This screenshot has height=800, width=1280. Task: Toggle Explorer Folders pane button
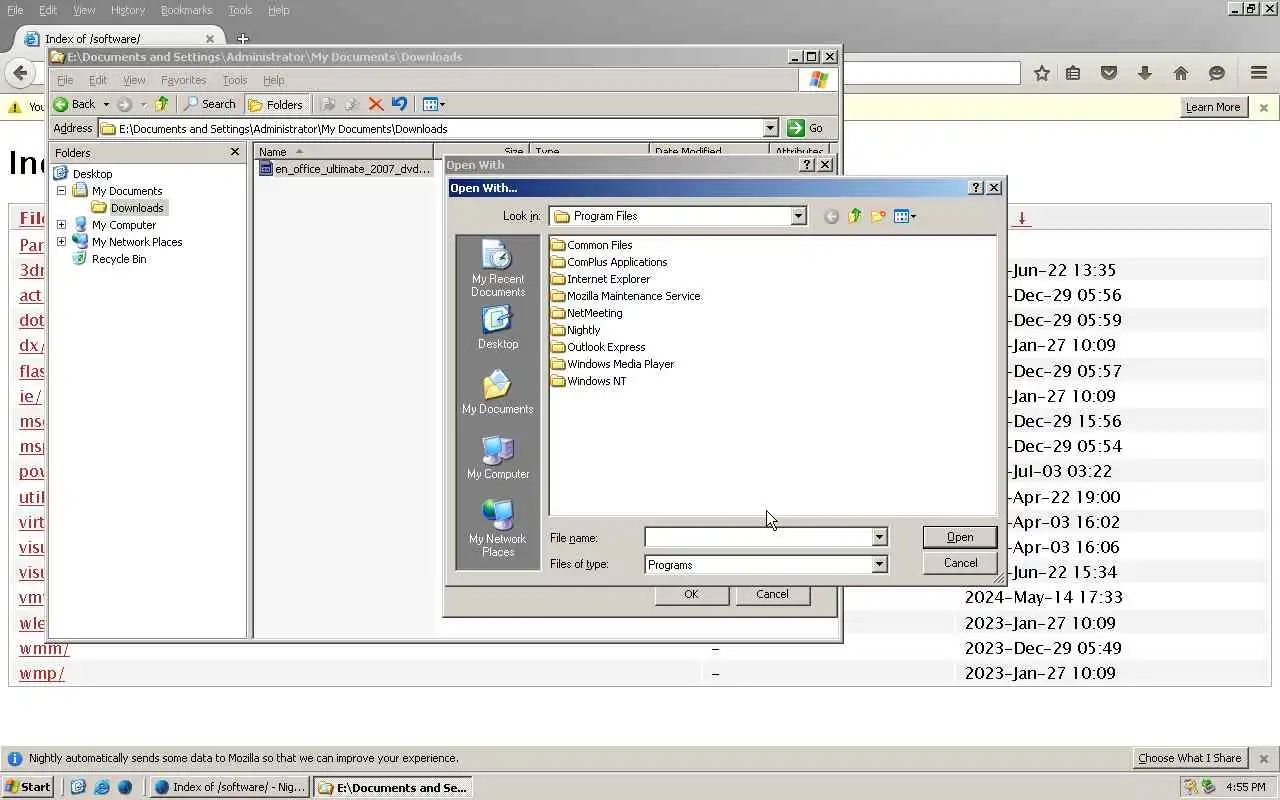(x=275, y=104)
